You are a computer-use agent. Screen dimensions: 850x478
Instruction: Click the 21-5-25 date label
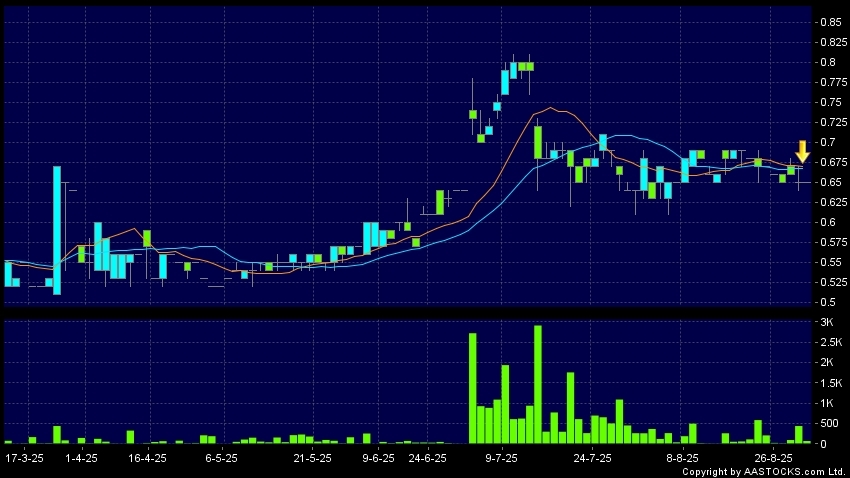[x=312, y=458]
